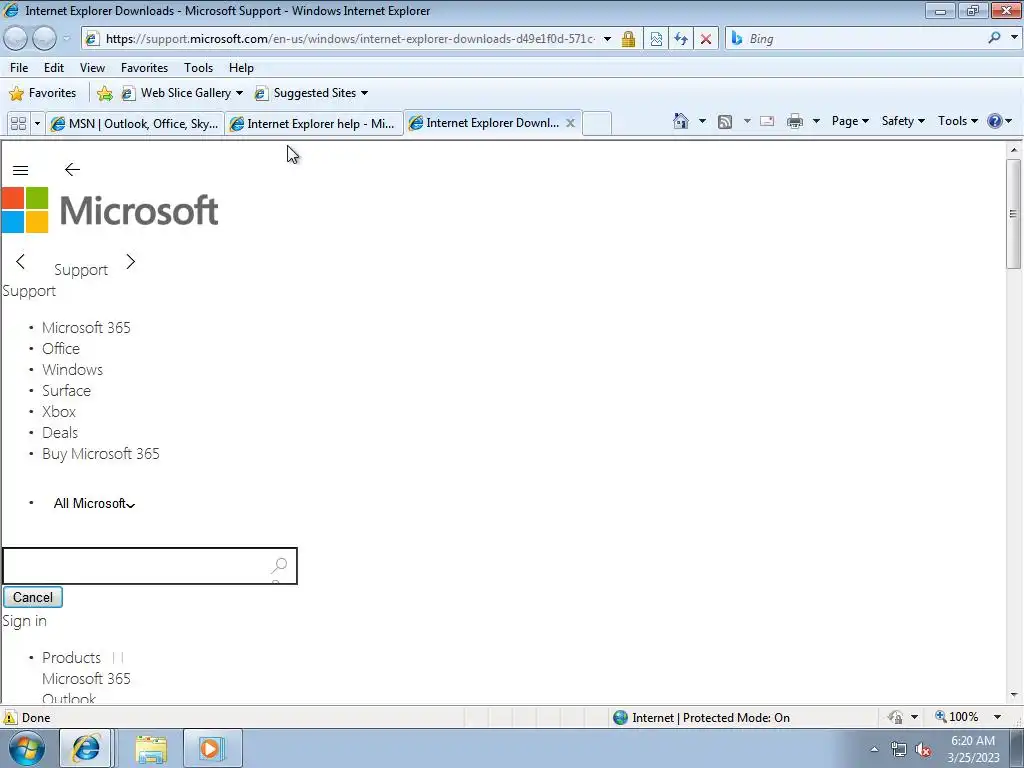Click the page search magnifier icon
1024x768 pixels.
(280, 566)
